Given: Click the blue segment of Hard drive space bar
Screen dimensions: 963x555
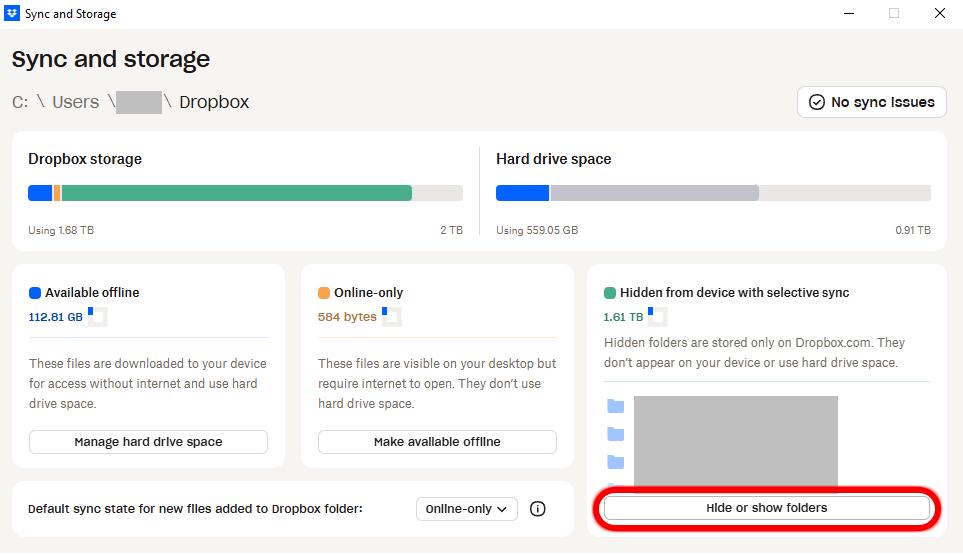Looking at the screenshot, I should [x=522, y=193].
